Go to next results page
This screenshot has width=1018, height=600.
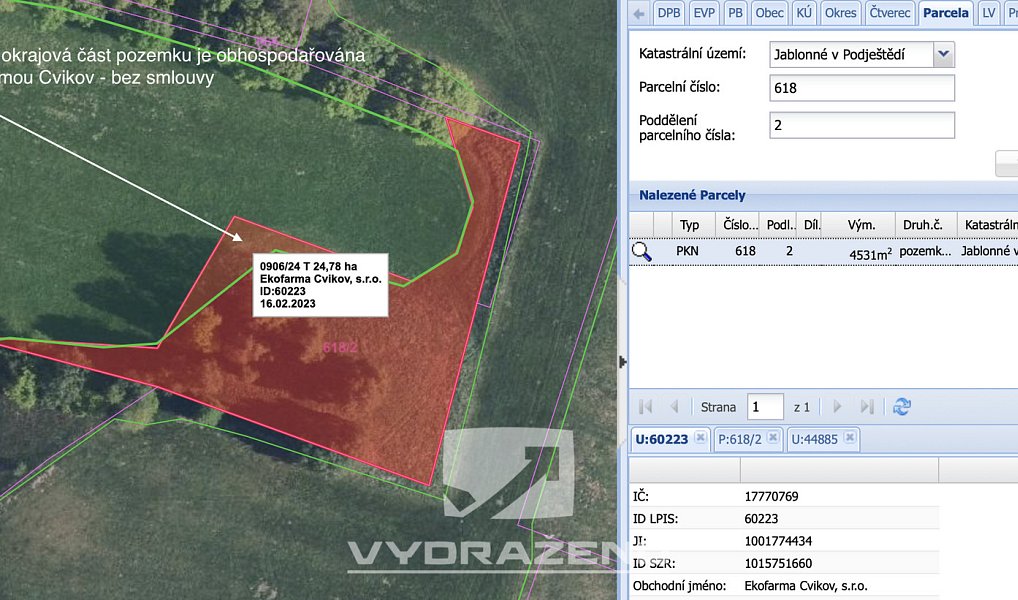tap(837, 407)
